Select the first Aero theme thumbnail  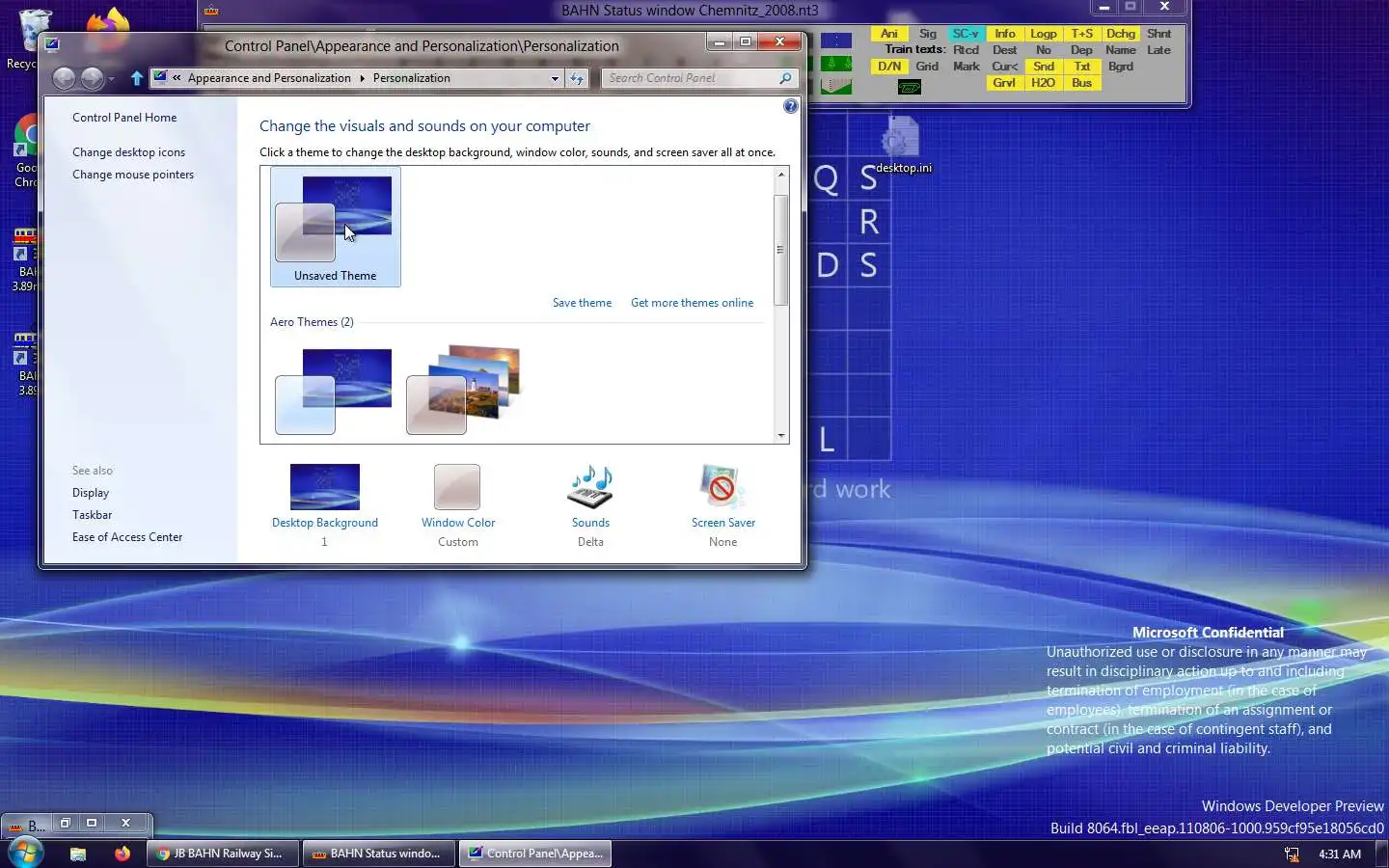click(334, 391)
